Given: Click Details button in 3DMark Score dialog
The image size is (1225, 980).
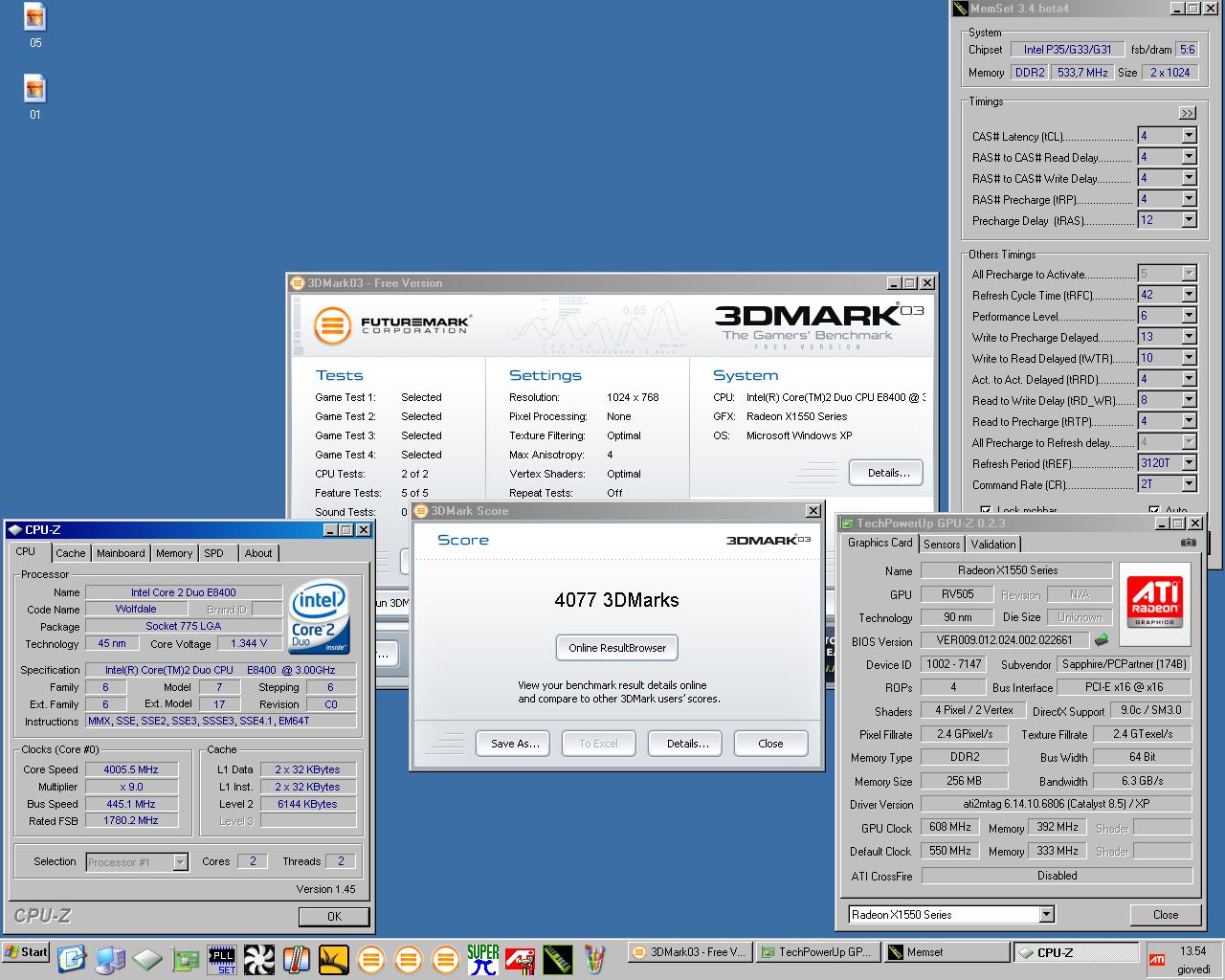Looking at the screenshot, I should (x=687, y=744).
